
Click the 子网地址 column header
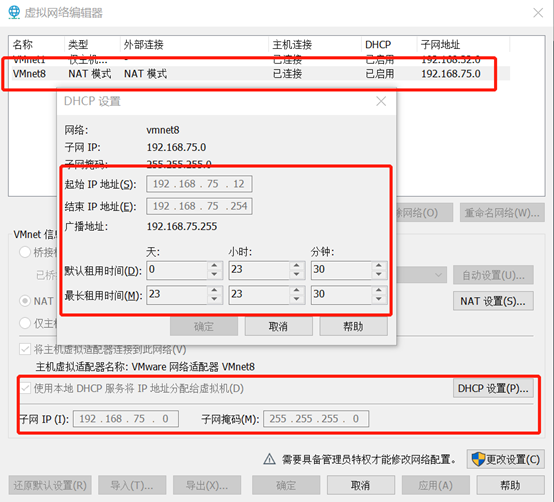[440, 45]
